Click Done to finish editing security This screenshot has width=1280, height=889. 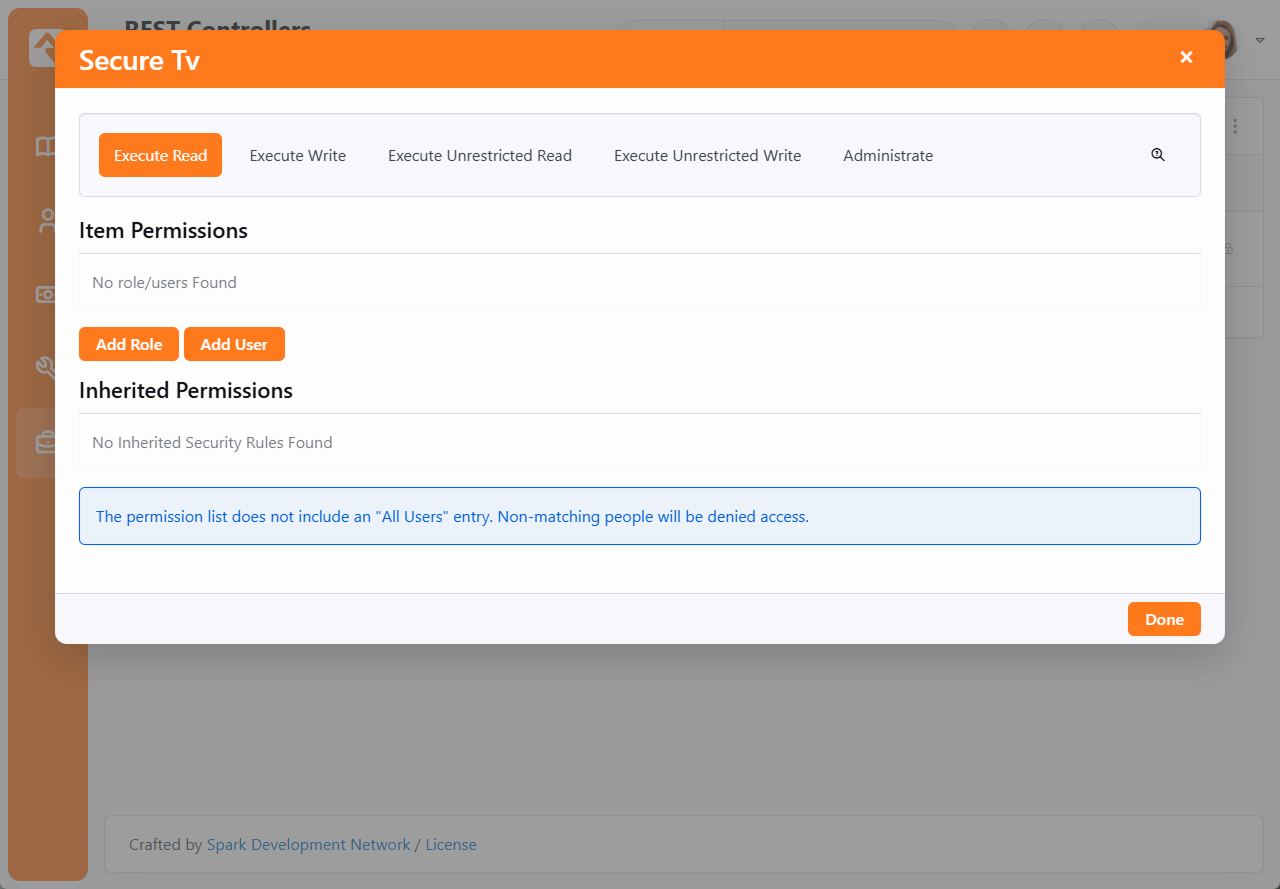[x=1164, y=619]
